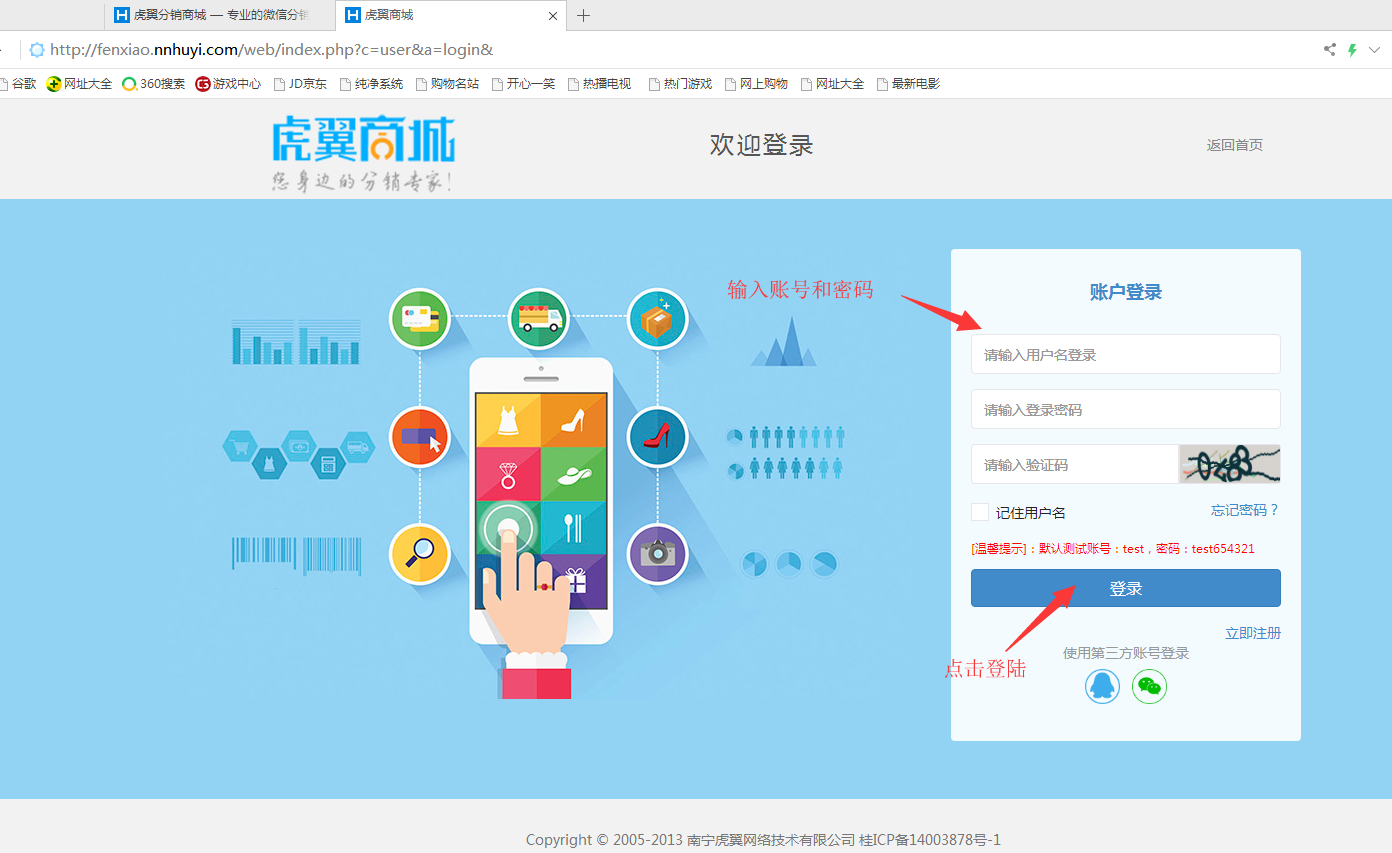Click the red high-heel circle icon
The height and width of the screenshot is (853, 1392).
(658, 437)
